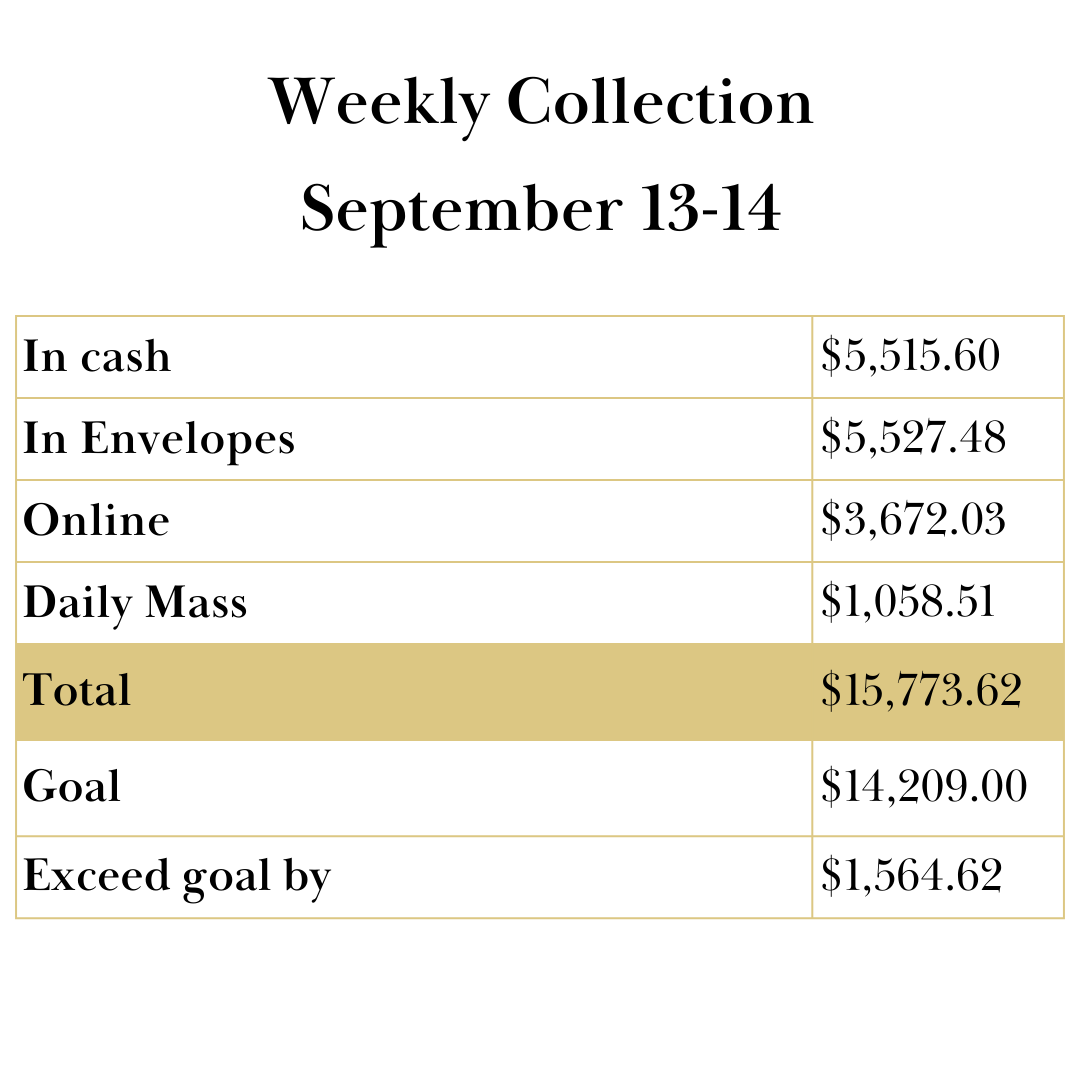Viewport: 1080px width, 1080px height.
Task: Click the word Exceed in the last row
Action: (x=97, y=877)
